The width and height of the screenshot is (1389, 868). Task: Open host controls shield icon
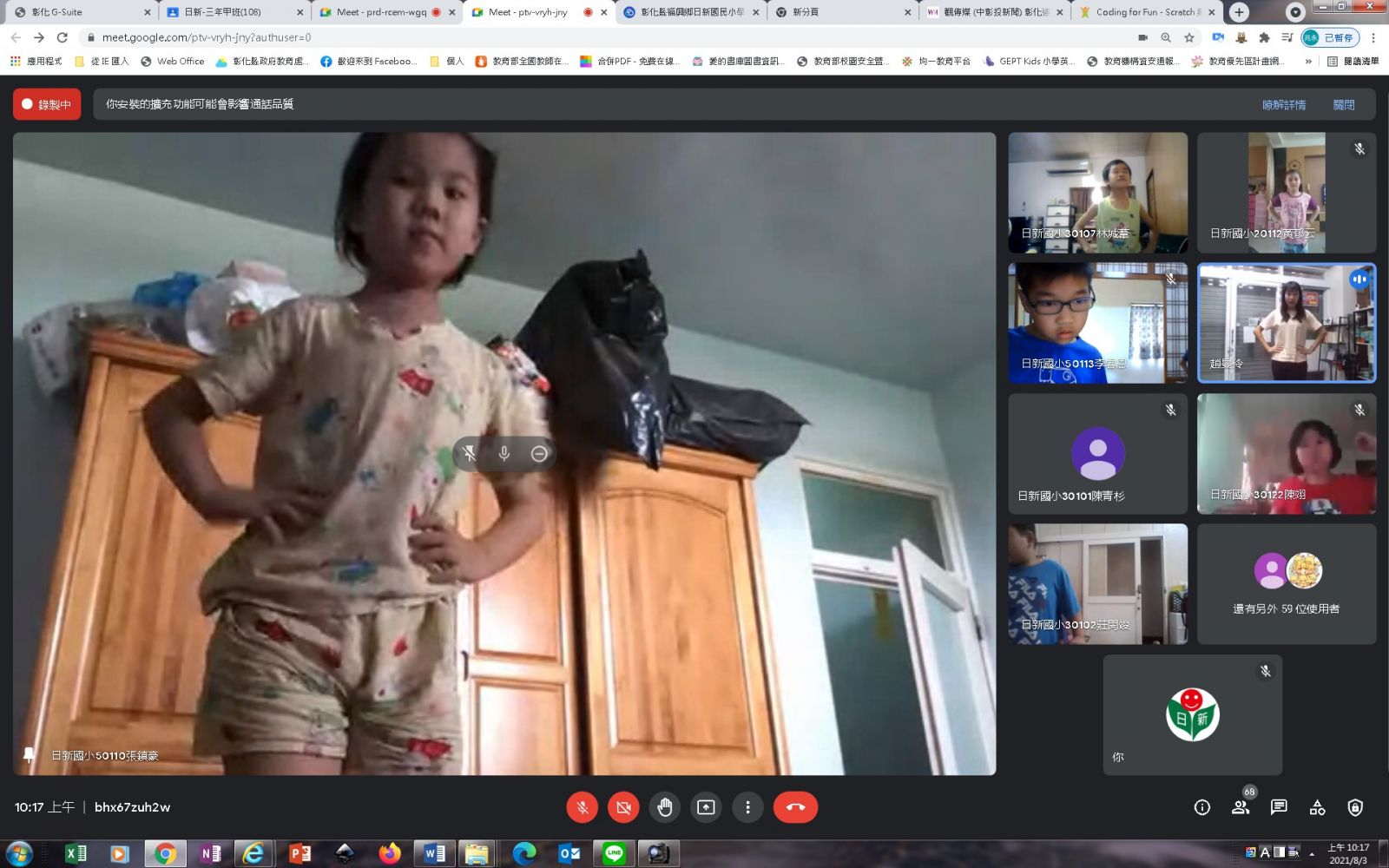pyautogui.click(x=1355, y=807)
